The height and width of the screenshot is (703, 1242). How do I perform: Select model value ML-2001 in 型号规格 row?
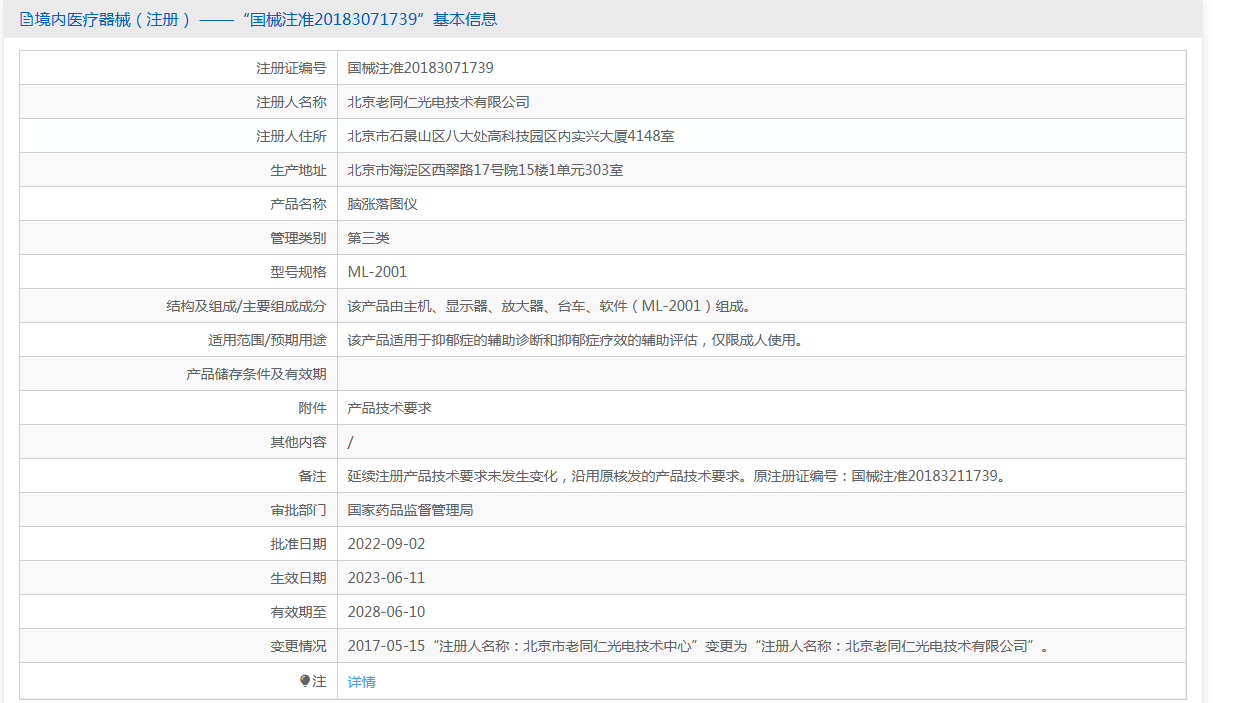pyautogui.click(x=377, y=272)
